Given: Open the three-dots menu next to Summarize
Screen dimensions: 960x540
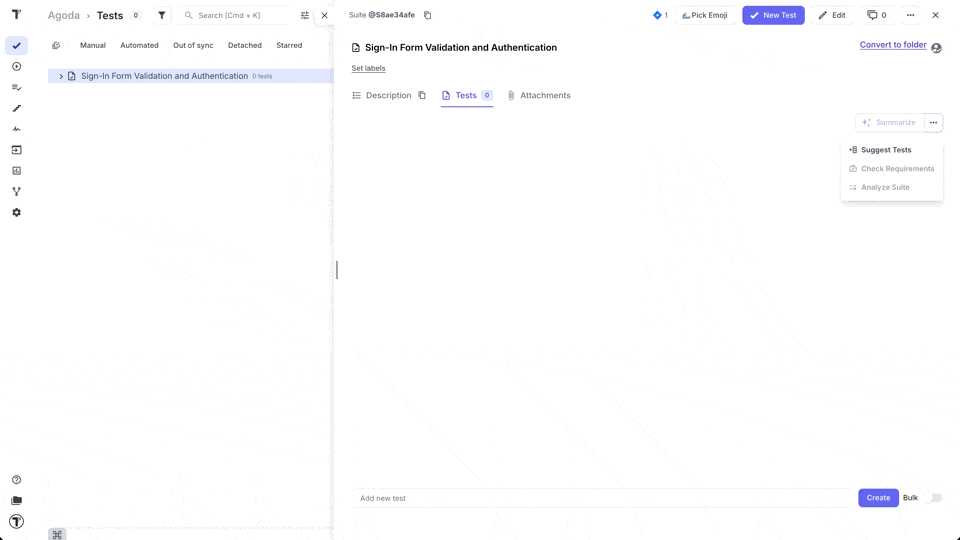Looking at the screenshot, I should 933,122.
